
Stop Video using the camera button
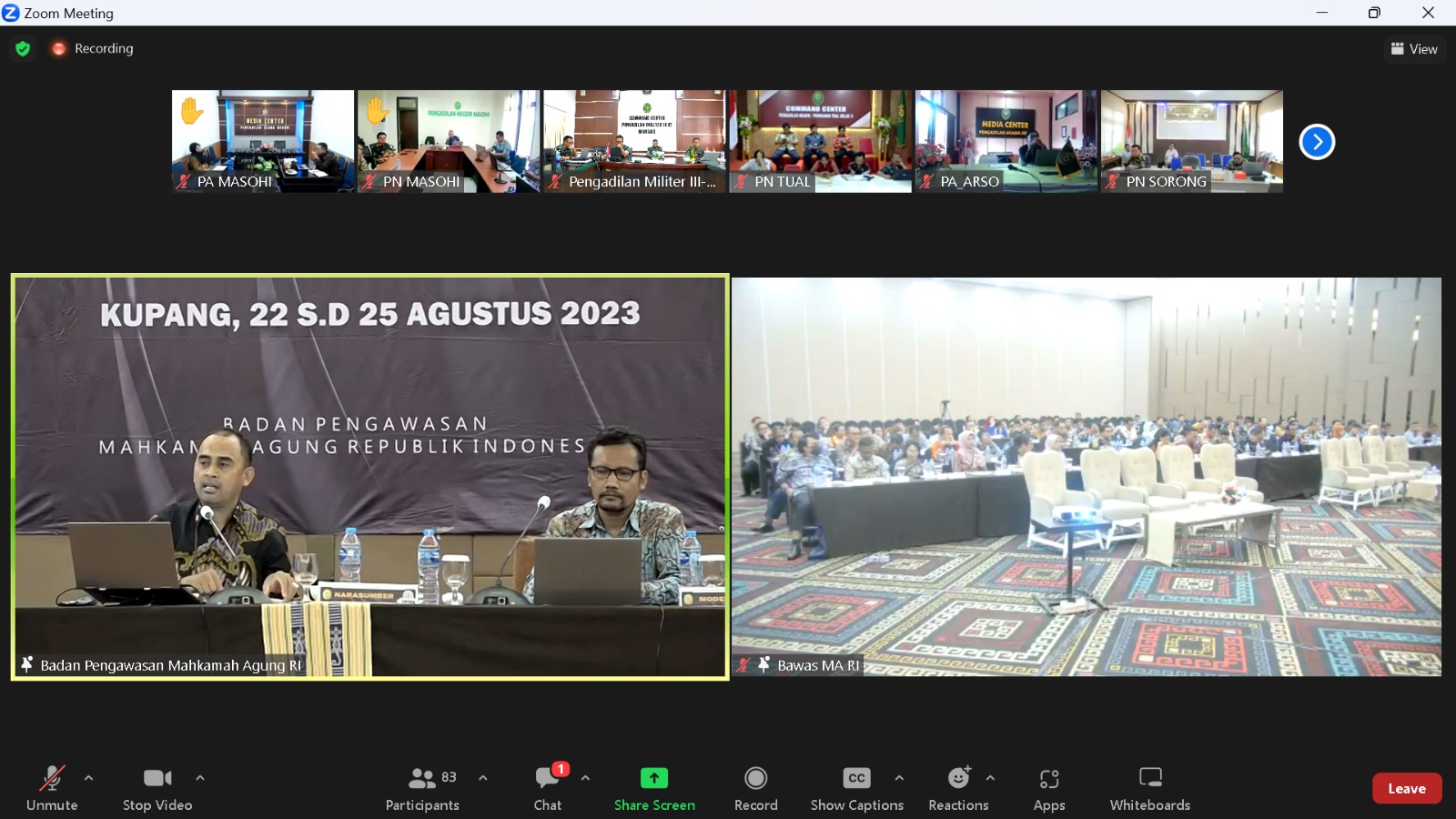click(157, 789)
